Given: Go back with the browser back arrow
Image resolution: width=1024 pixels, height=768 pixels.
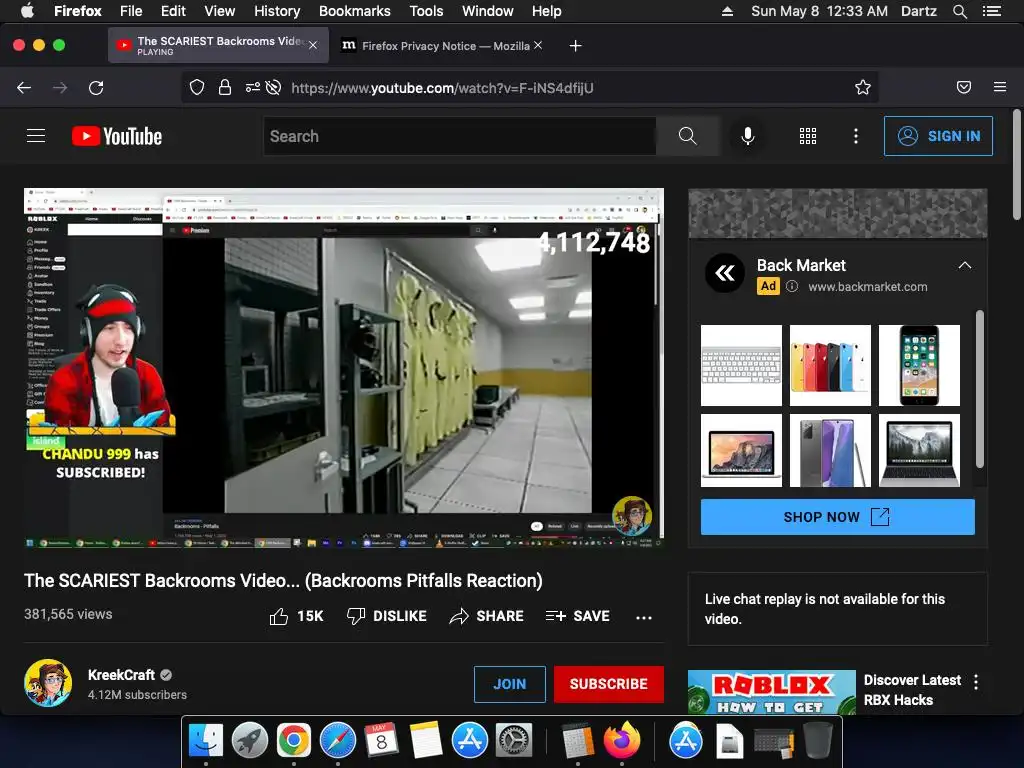Looking at the screenshot, I should point(24,88).
